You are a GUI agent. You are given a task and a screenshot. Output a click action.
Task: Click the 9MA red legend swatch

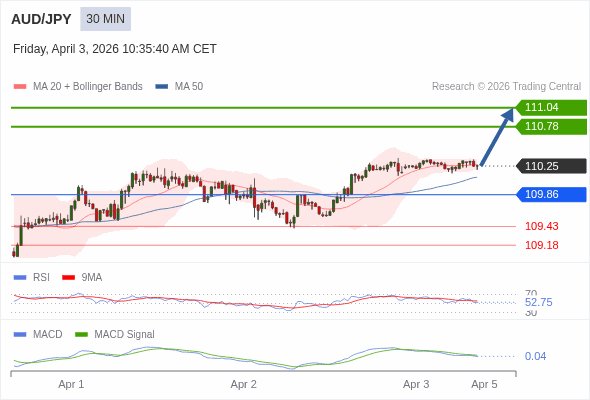tap(68, 278)
